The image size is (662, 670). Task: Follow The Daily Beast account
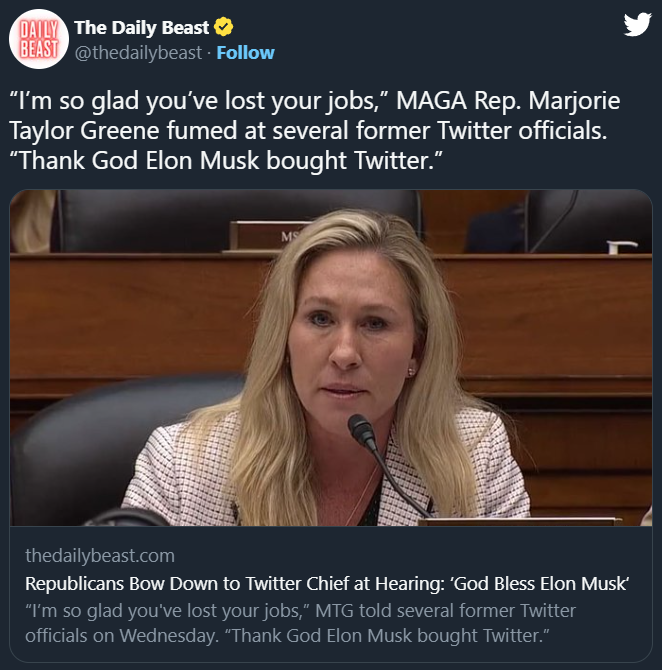245,52
